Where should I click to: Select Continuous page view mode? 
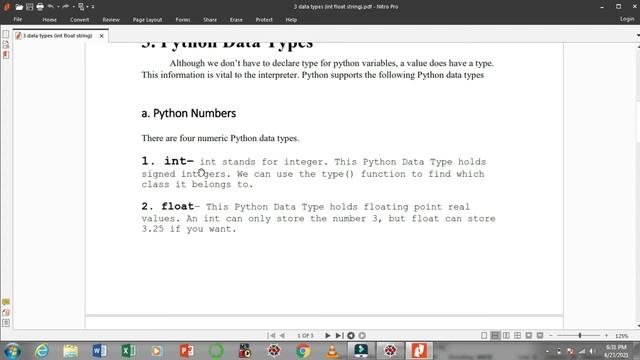click(x=495, y=336)
